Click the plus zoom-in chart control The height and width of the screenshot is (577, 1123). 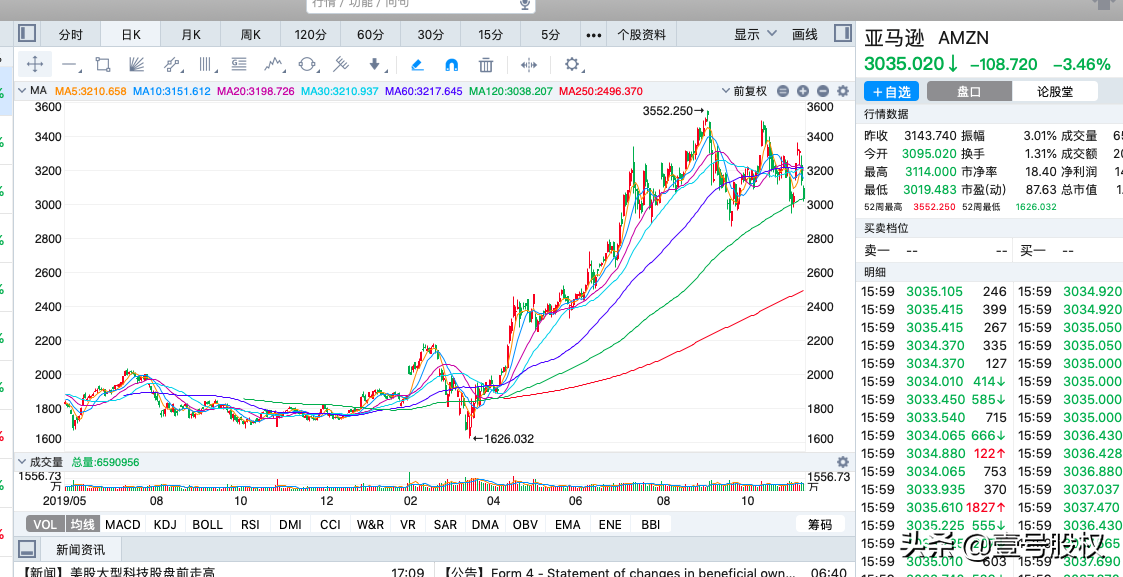click(x=803, y=91)
